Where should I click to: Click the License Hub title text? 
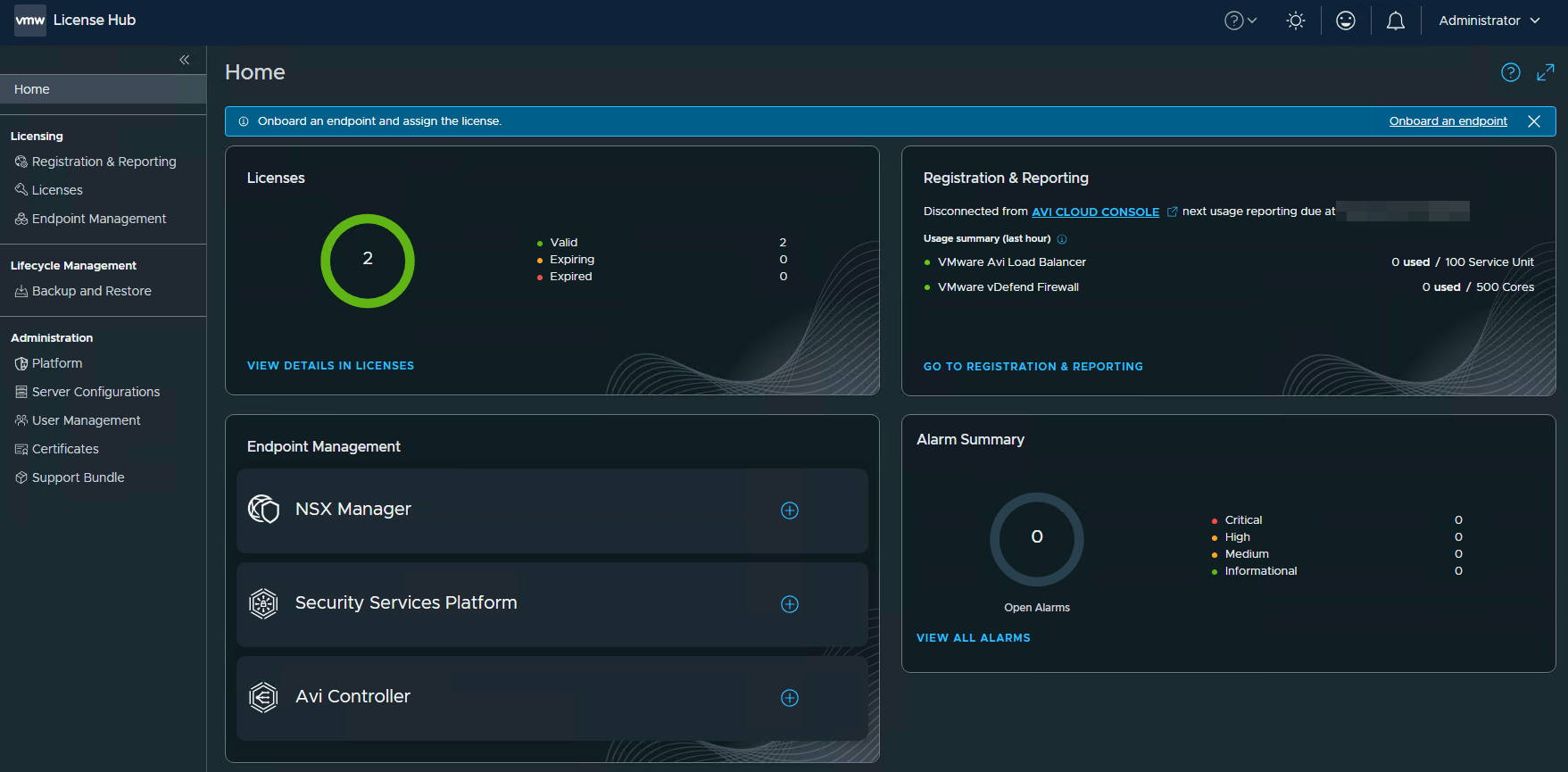(x=95, y=20)
